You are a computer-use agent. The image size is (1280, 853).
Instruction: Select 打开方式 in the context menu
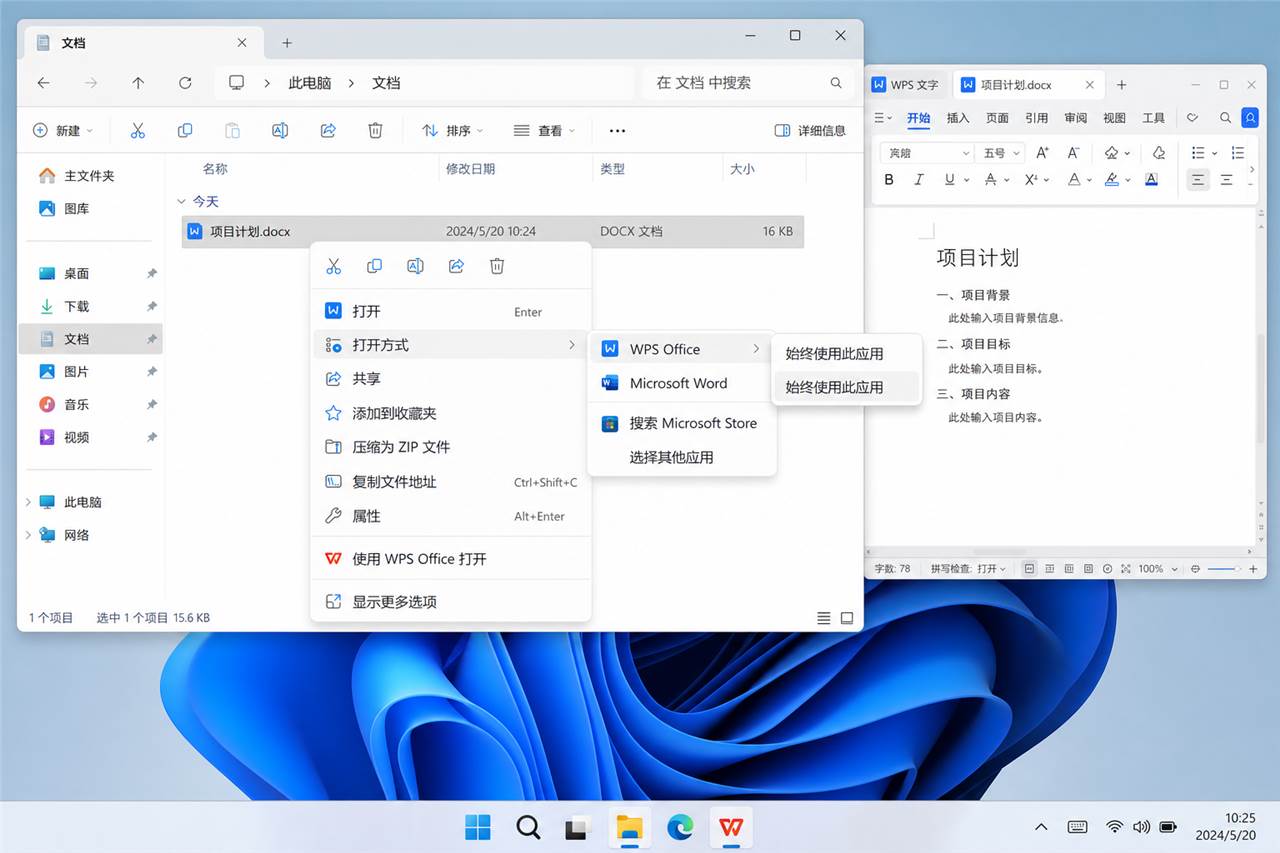click(x=451, y=345)
